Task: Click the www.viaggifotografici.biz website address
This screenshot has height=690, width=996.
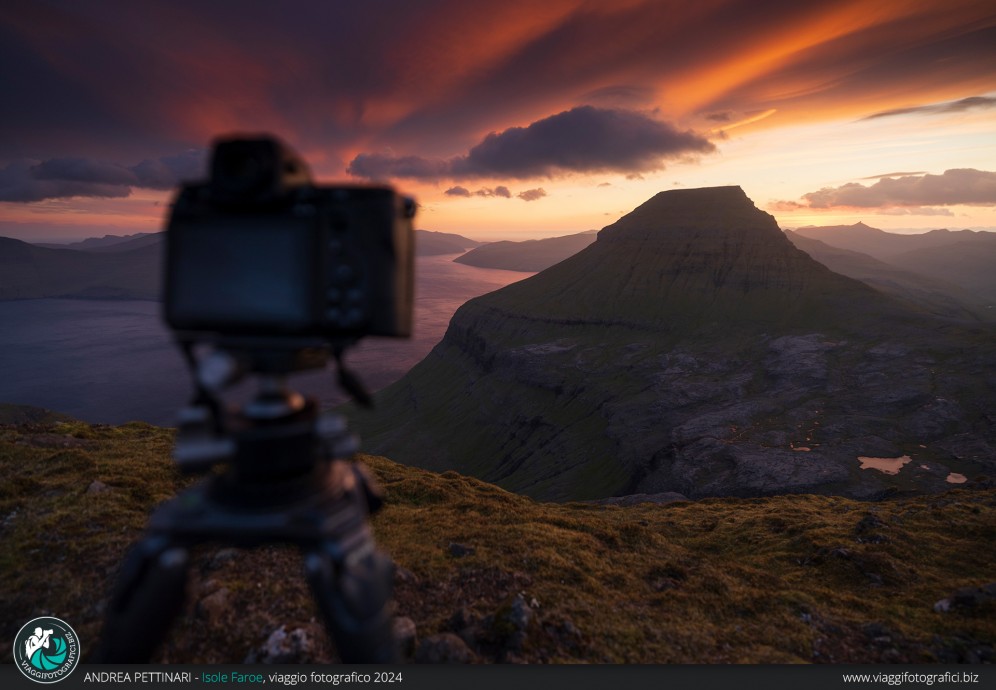Action: pyautogui.click(x=910, y=677)
